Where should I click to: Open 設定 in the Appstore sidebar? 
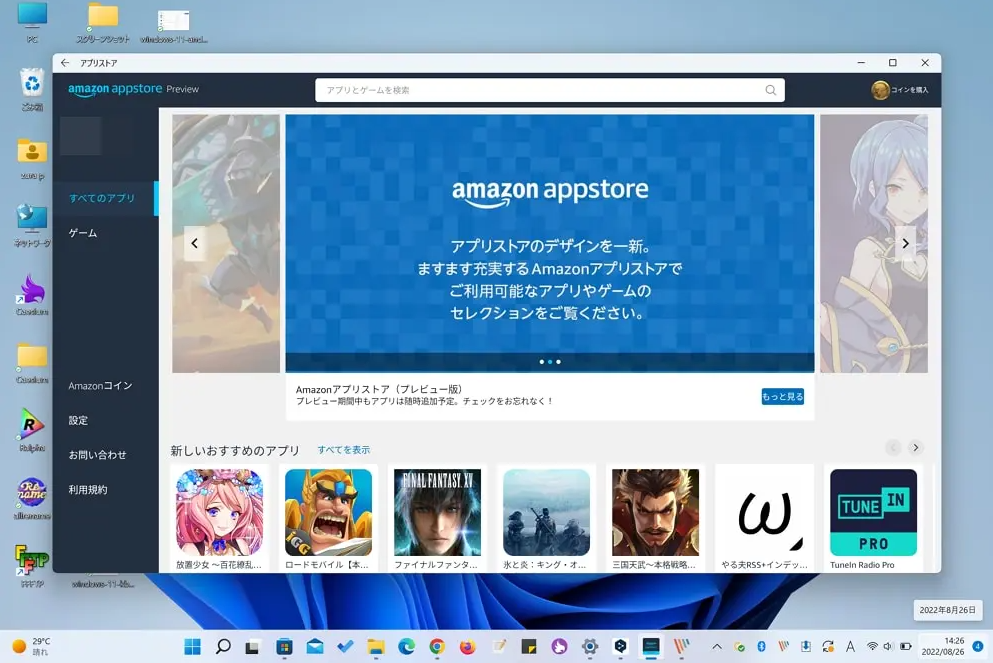click(78, 420)
